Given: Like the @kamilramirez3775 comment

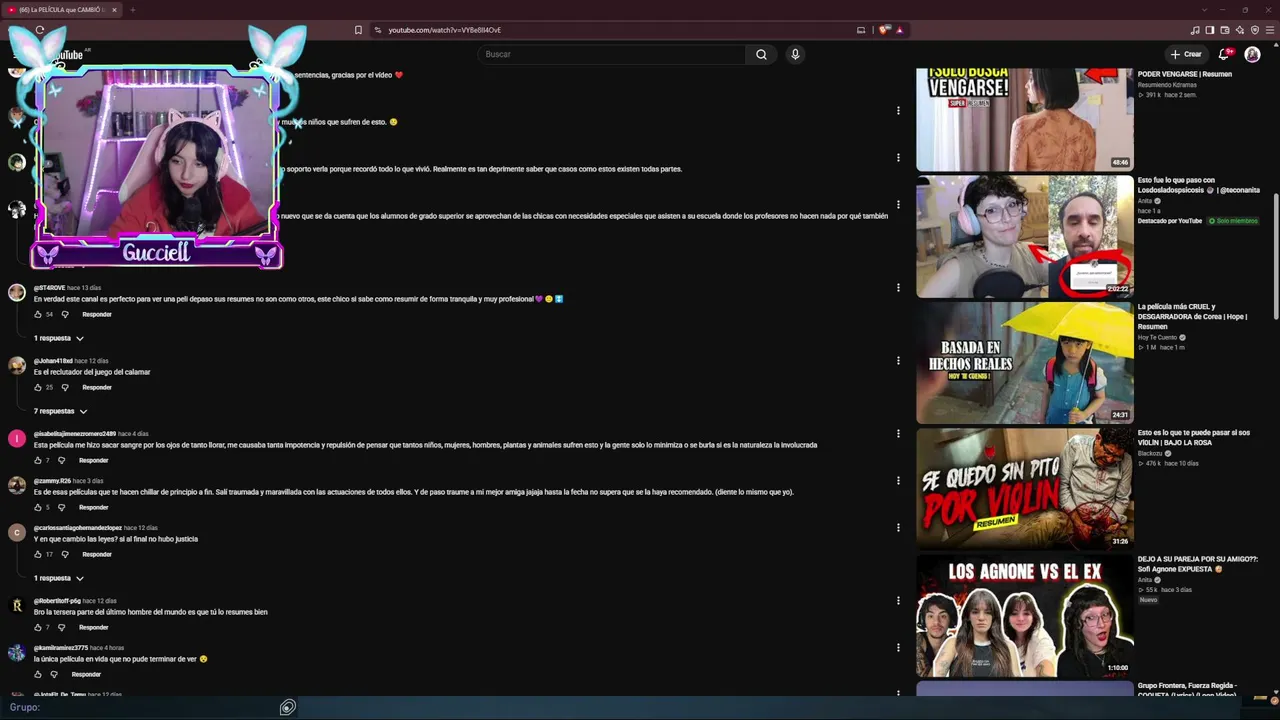Looking at the screenshot, I should pyautogui.click(x=38, y=674).
